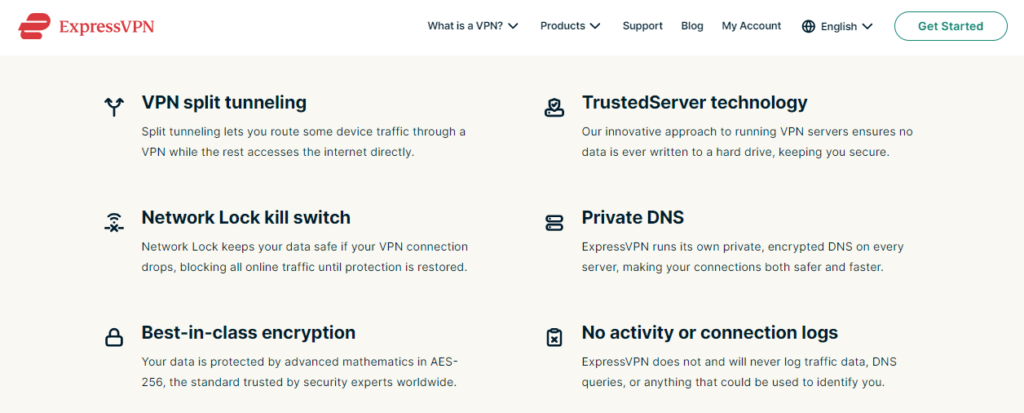This screenshot has height=413, width=1024.
Task: Open the Products dropdown menu
Action: [570, 26]
